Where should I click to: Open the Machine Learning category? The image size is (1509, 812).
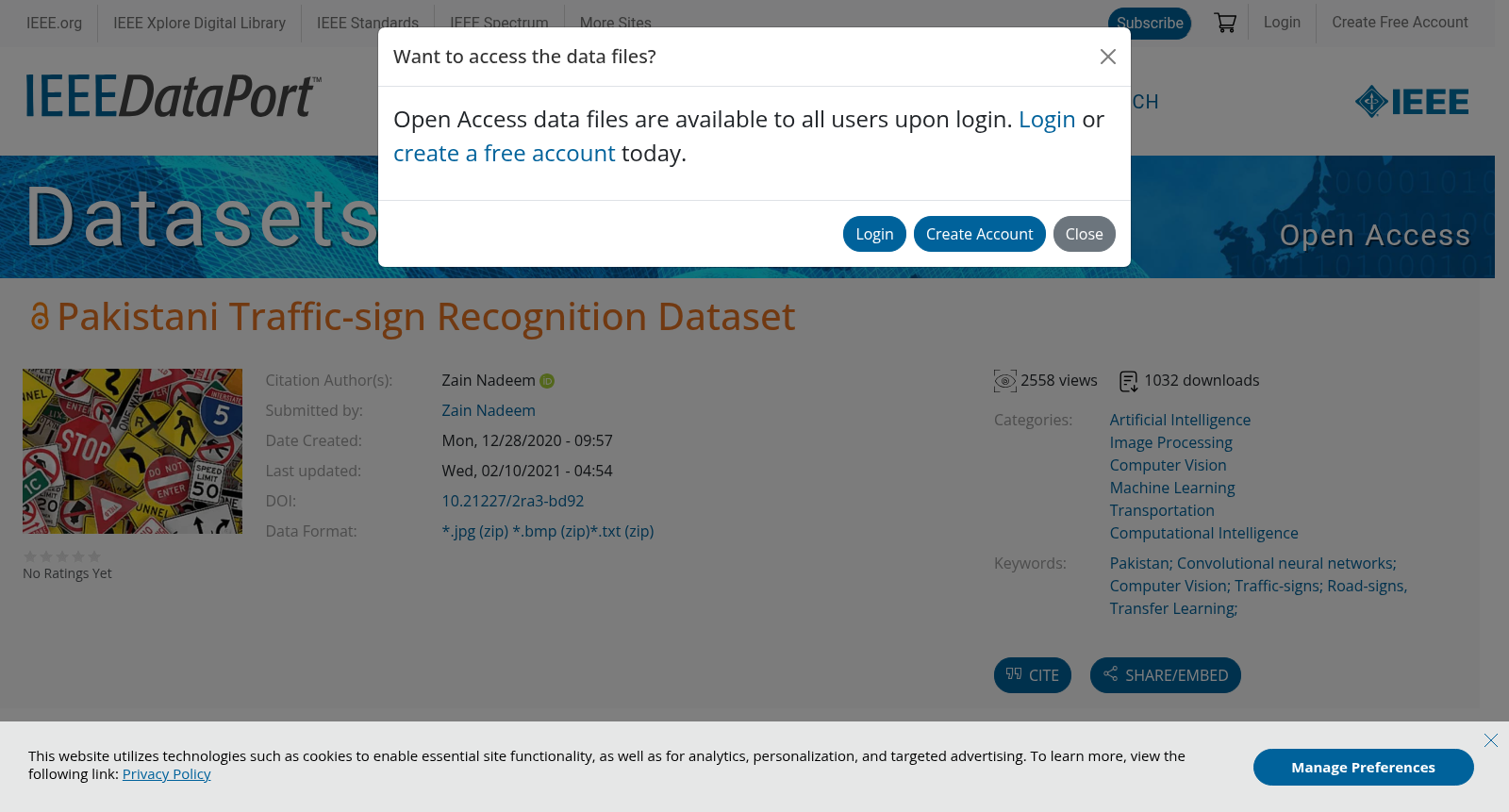[x=1172, y=488]
